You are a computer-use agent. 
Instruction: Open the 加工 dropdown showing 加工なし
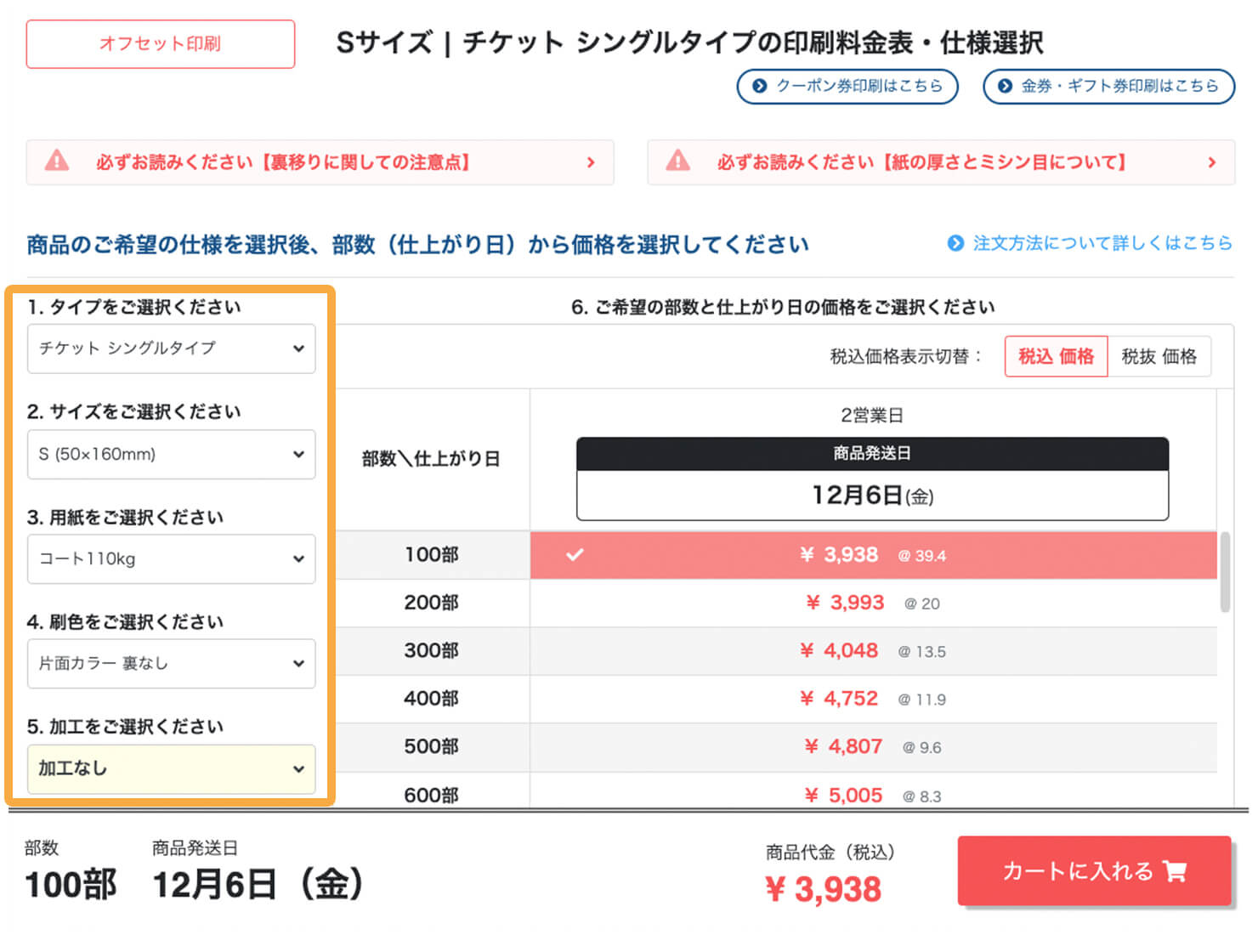[x=171, y=769]
